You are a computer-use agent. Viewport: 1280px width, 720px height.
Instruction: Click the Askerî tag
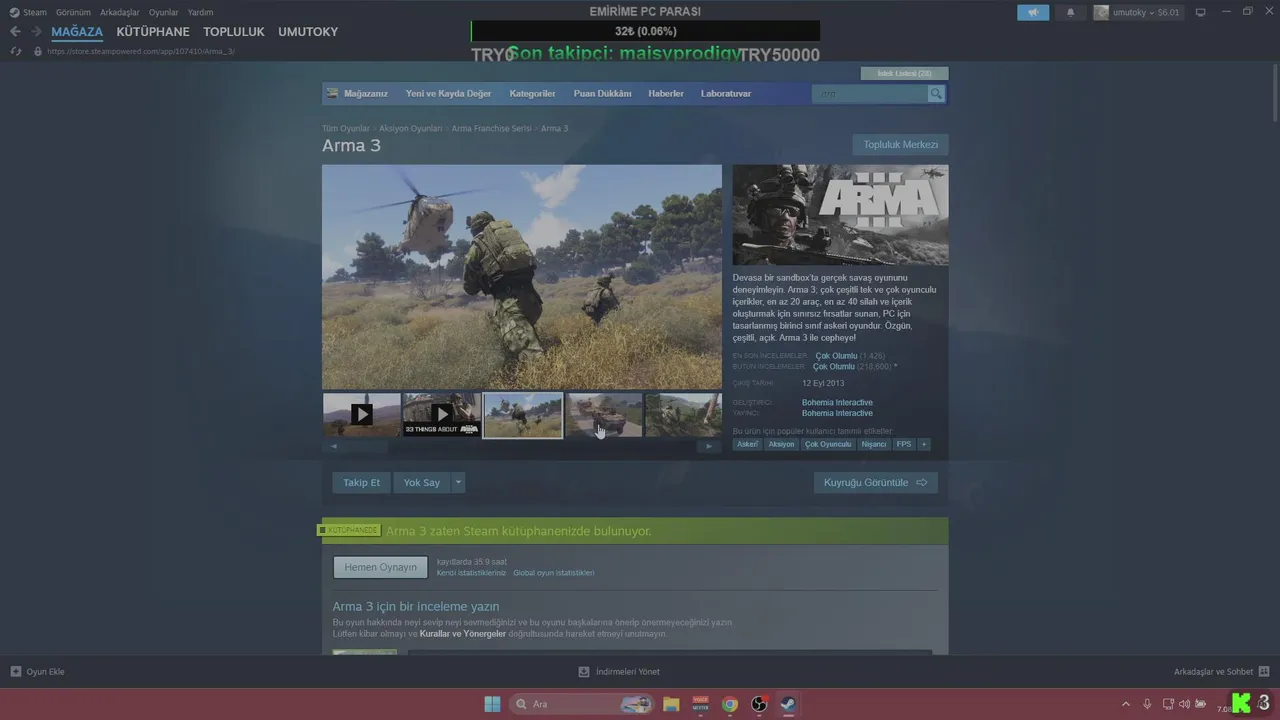(747, 444)
